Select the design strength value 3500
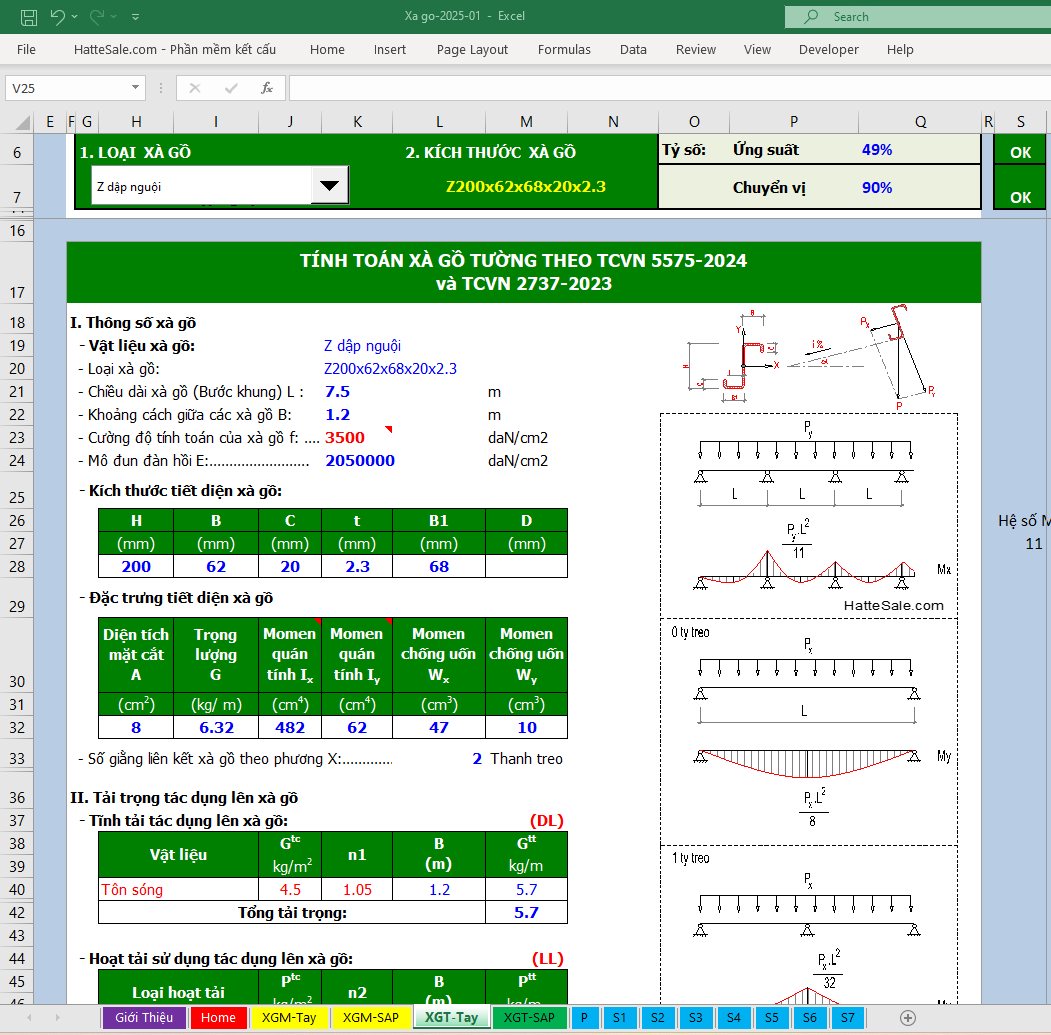The height and width of the screenshot is (1035, 1051). click(x=345, y=438)
